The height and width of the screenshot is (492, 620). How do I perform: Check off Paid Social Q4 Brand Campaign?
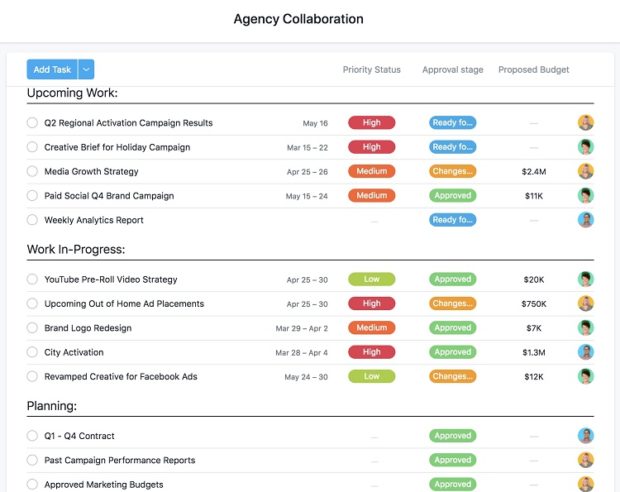32,195
